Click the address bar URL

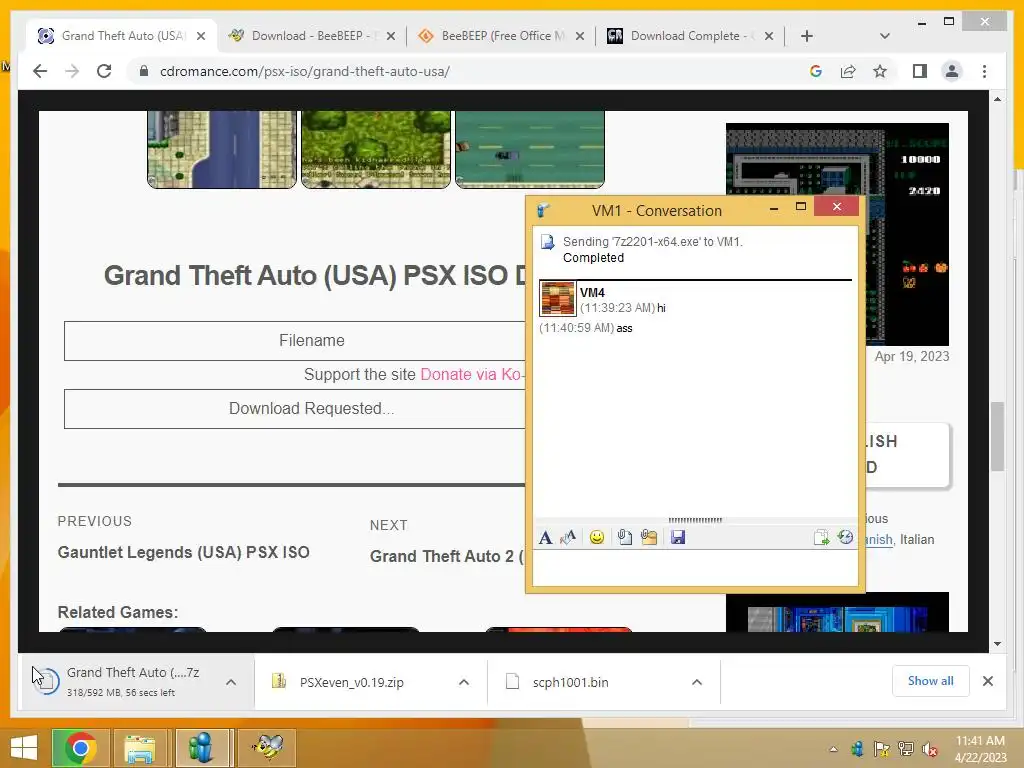(304, 71)
